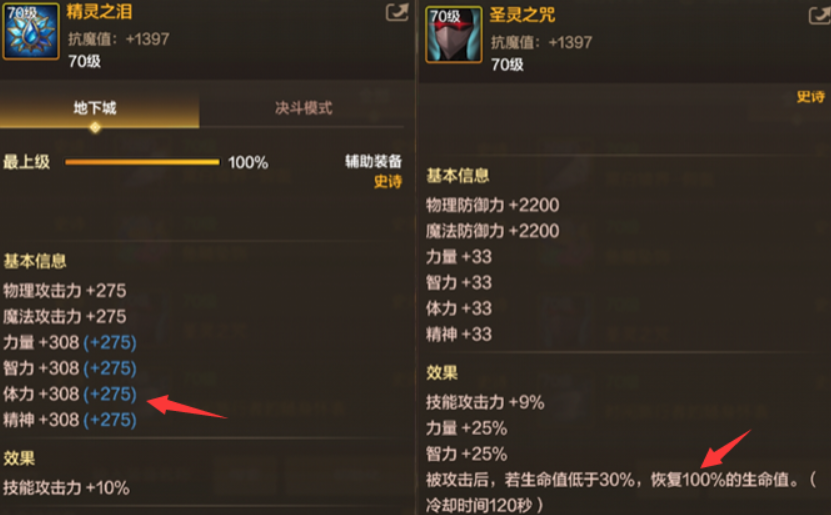Click the left 基本信息 section header
The width and height of the screenshot is (831, 515).
[35, 261]
